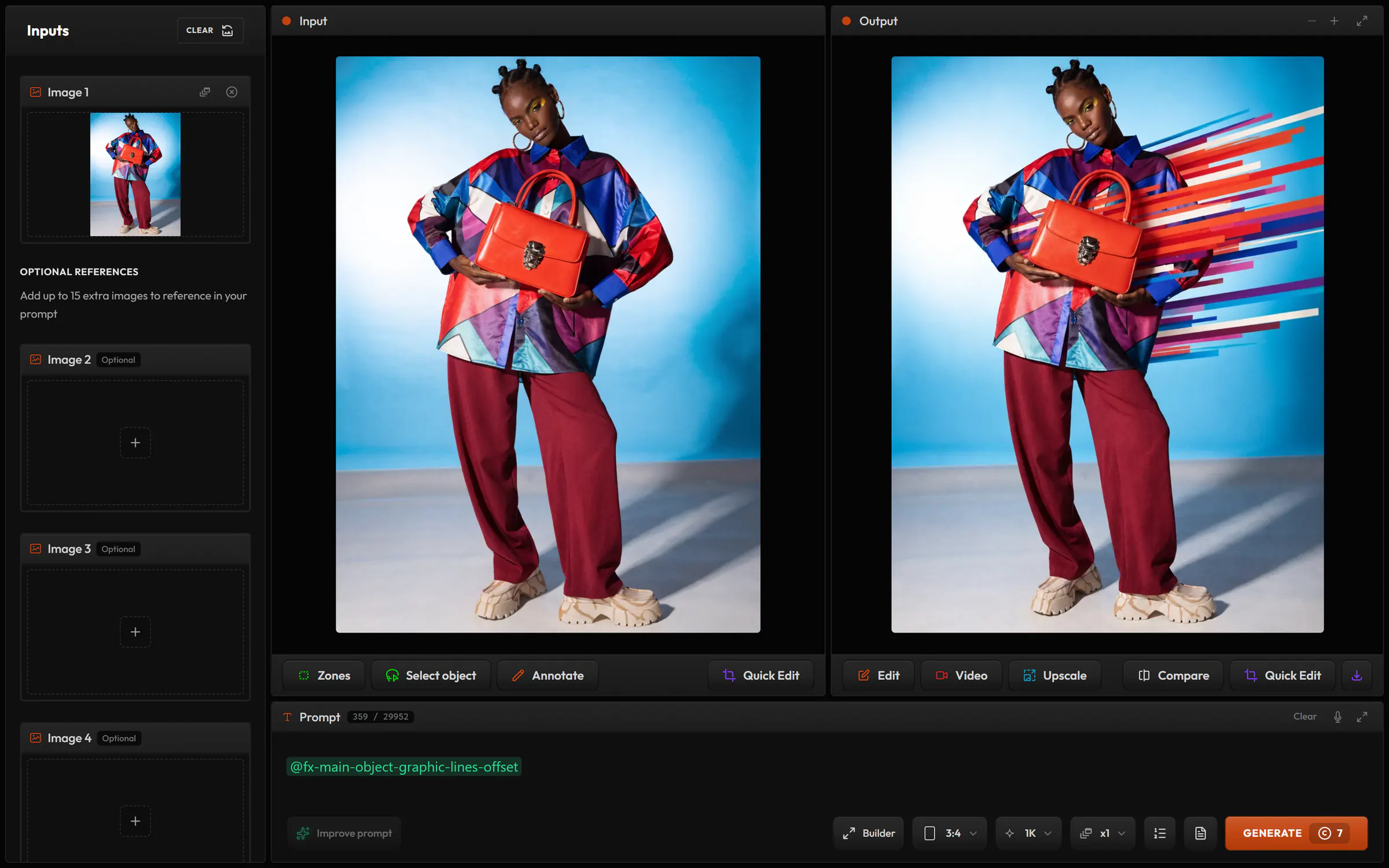Duplicate Image 1 using copy icon
This screenshot has height=868, width=1389.
(x=205, y=92)
